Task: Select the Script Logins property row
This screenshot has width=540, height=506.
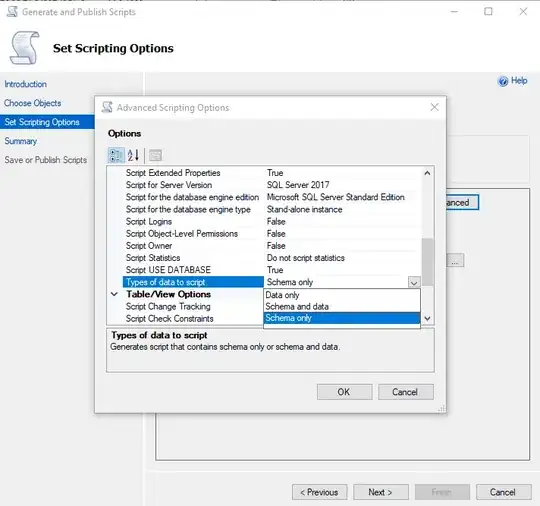Action: coord(264,221)
